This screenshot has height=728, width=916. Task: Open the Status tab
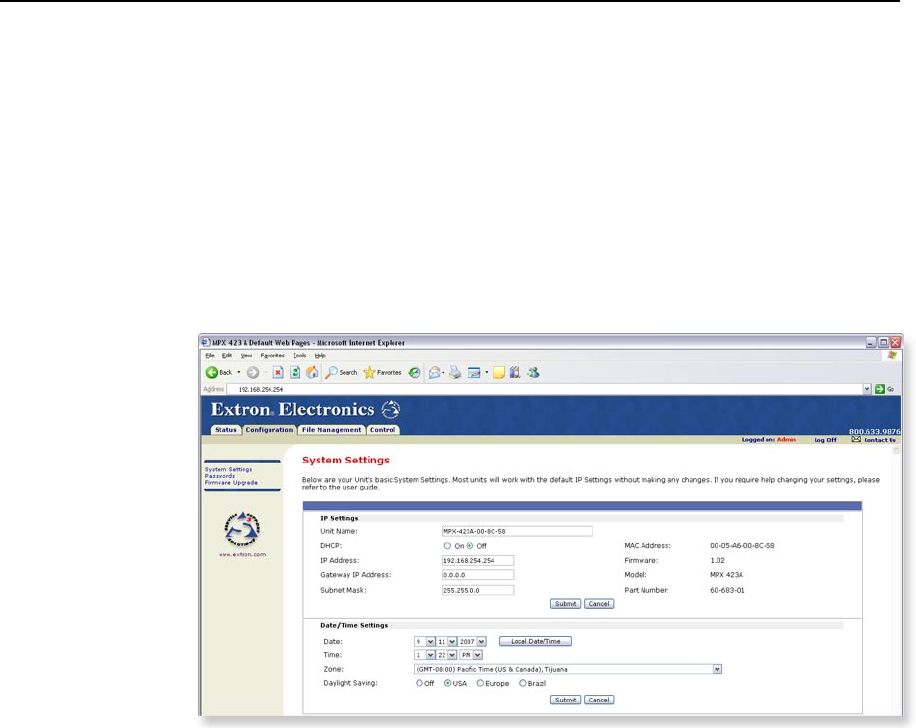click(x=226, y=430)
